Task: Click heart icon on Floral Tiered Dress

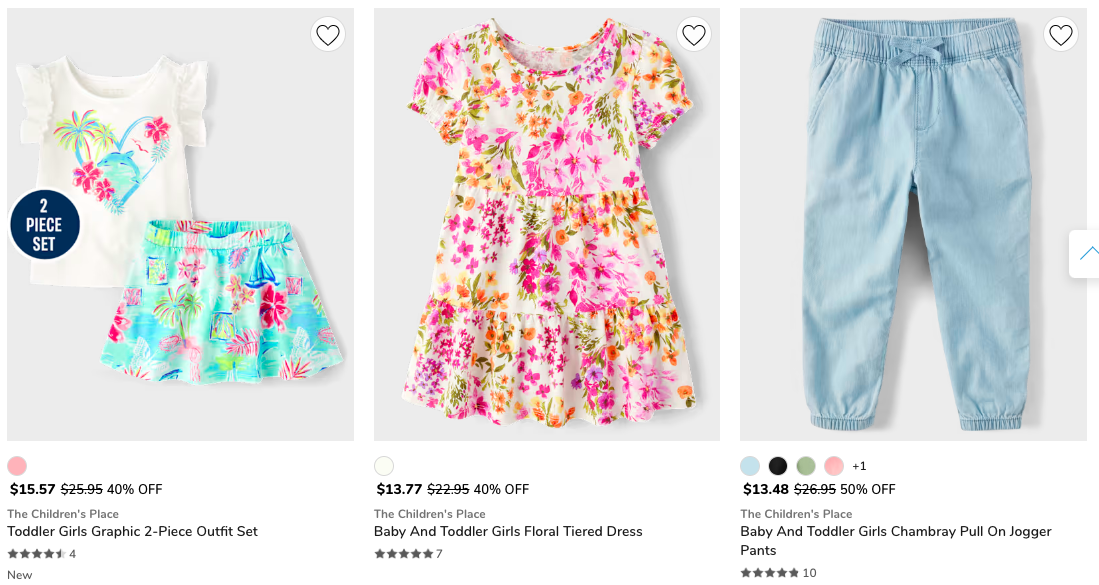Action: (x=694, y=35)
